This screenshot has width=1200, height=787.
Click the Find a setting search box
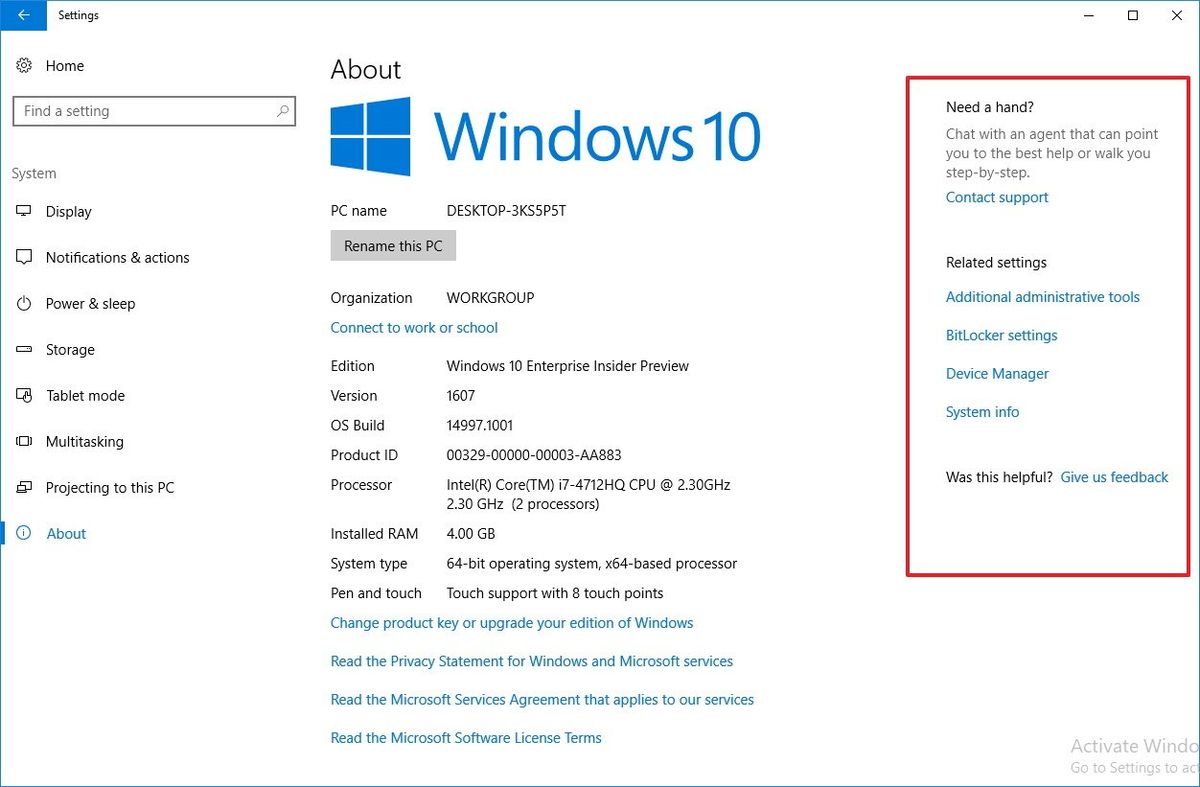click(x=154, y=111)
